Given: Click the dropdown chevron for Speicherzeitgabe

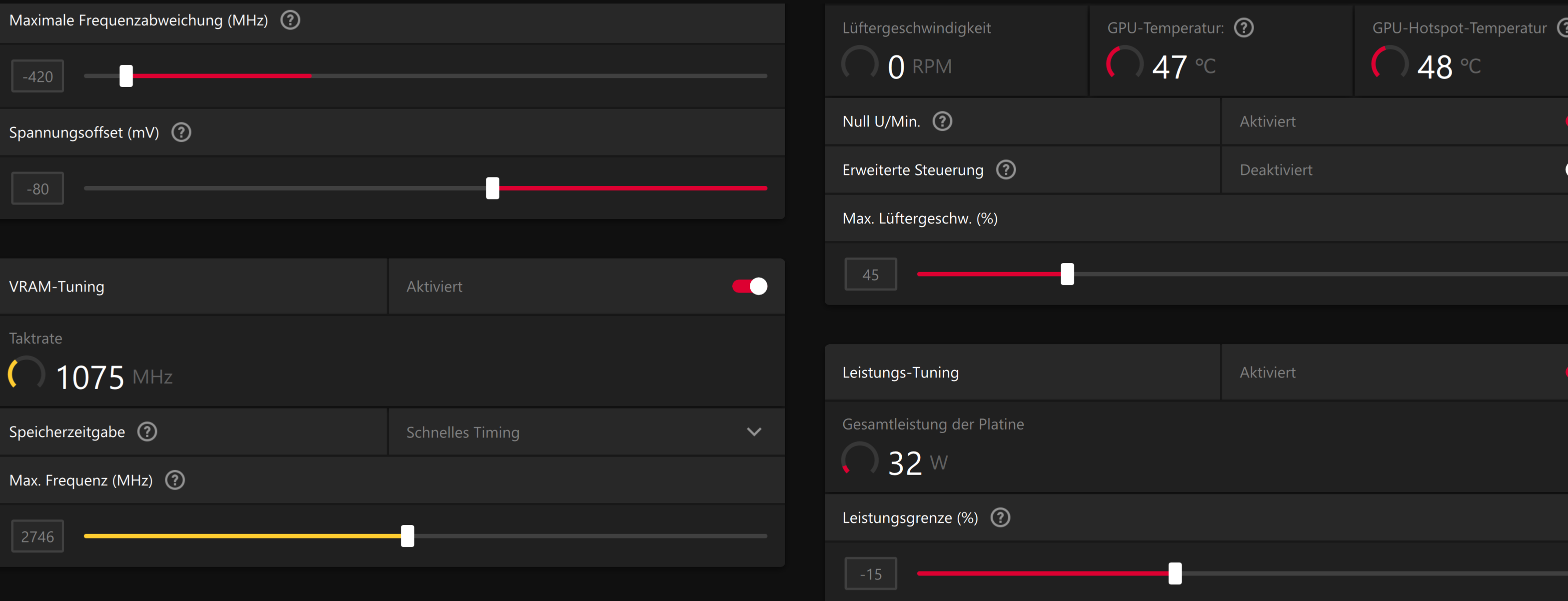Looking at the screenshot, I should [x=753, y=432].
